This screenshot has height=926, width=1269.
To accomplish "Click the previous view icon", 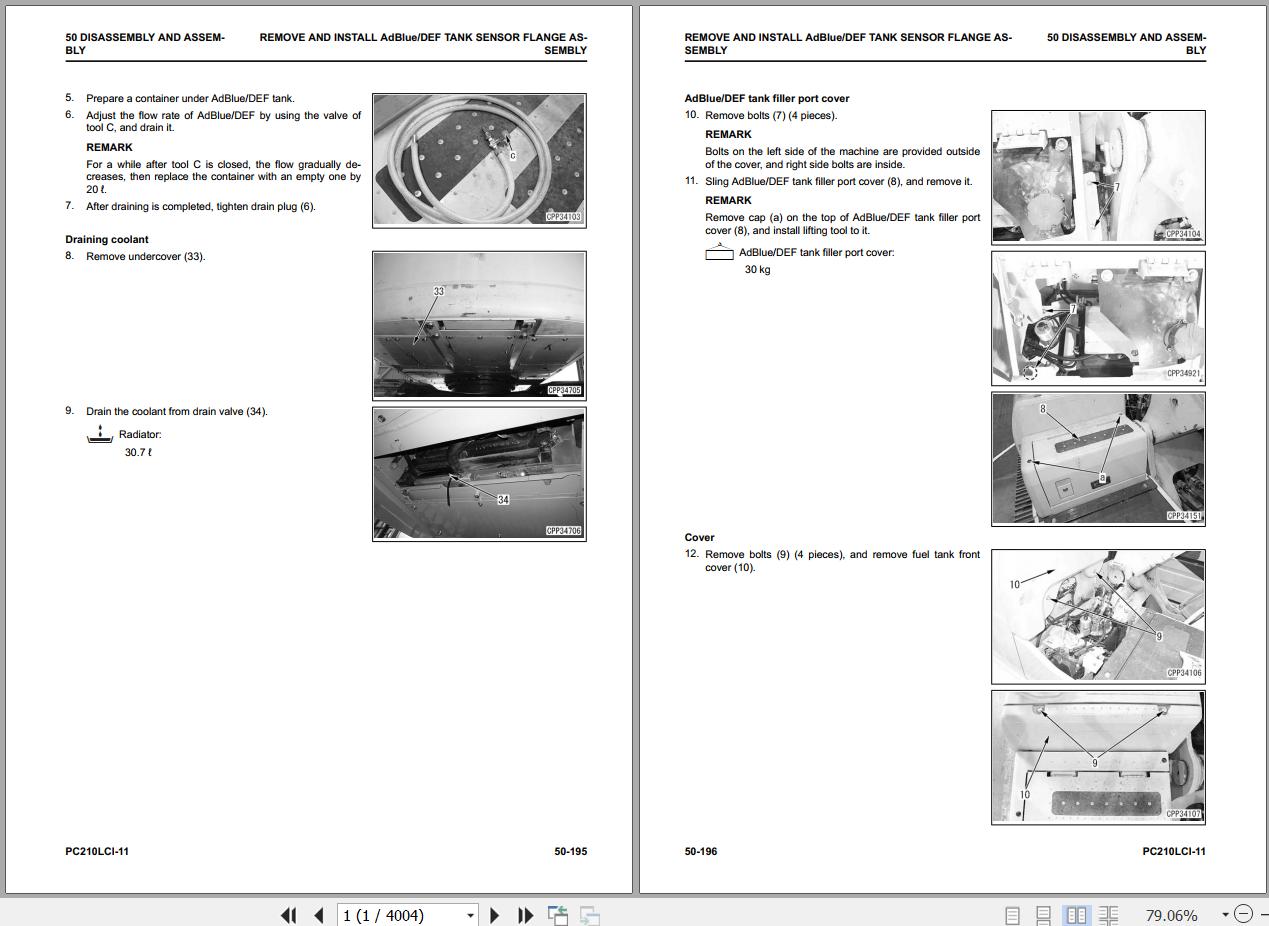I will coord(558,915).
